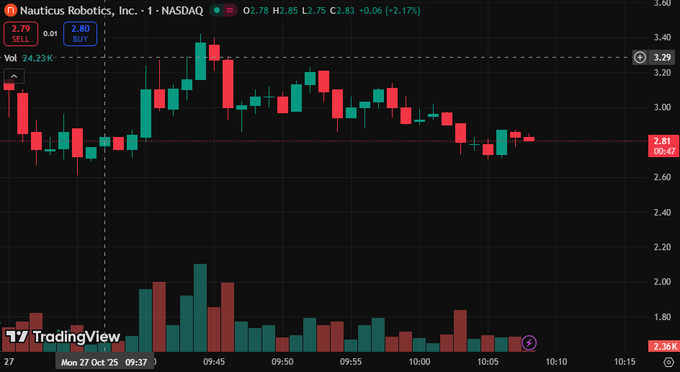The image size is (680, 372).
Task: Click the Vol 24.23K indicator label
Action: (x=29, y=58)
